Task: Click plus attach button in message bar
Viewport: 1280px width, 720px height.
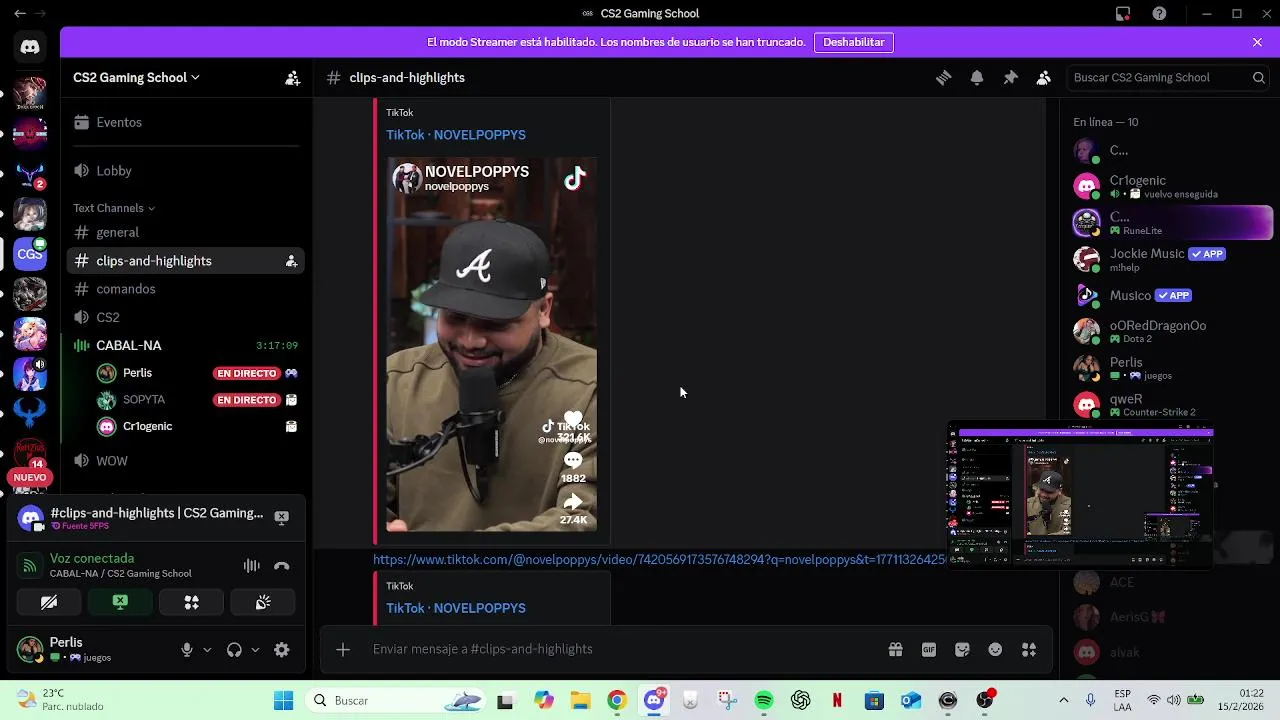Action: 343,650
